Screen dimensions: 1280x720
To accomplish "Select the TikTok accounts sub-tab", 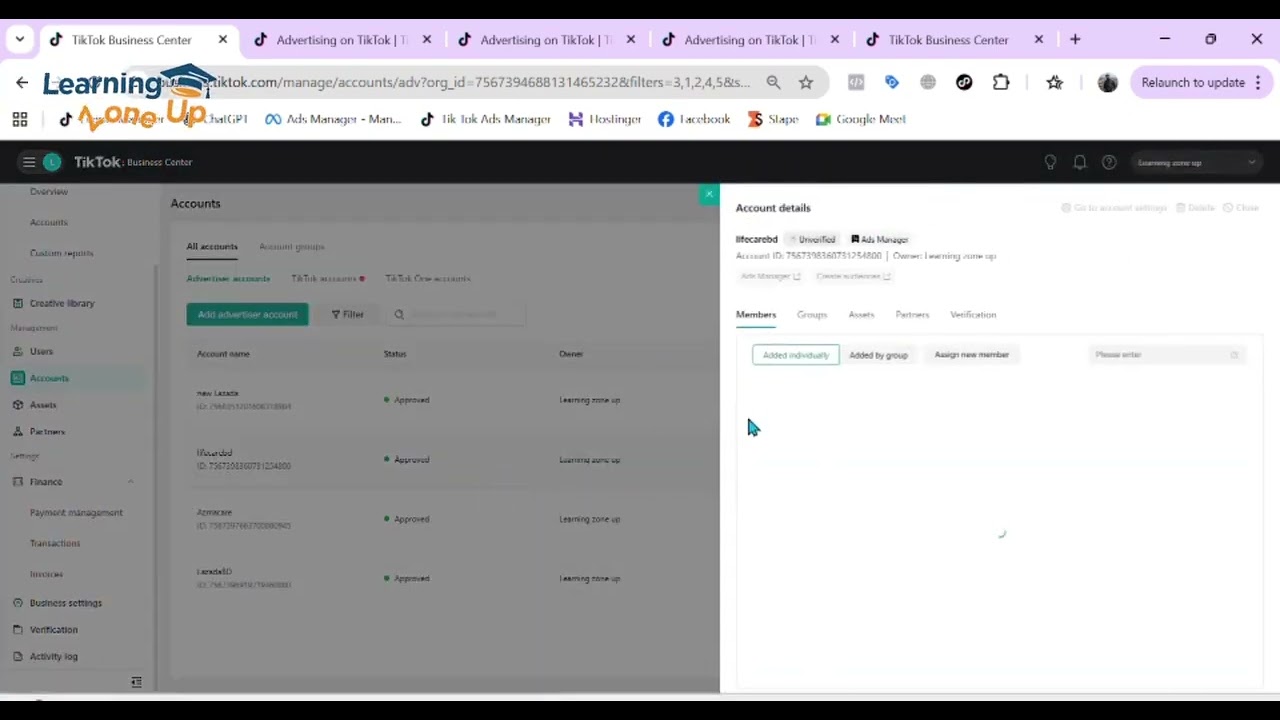I will point(324,279).
